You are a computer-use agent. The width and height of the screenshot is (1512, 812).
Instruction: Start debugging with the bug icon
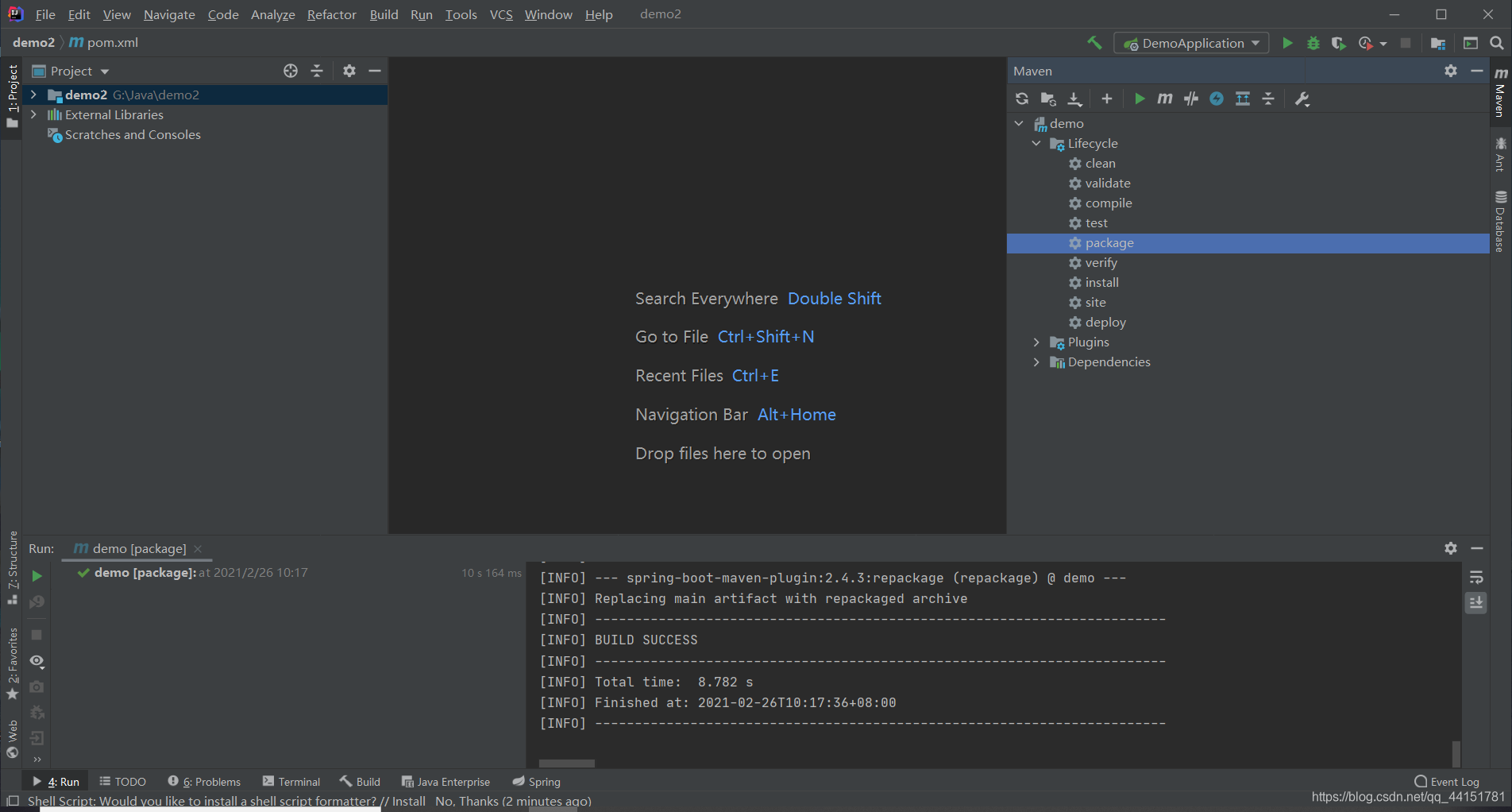(x=1313, y=43)
